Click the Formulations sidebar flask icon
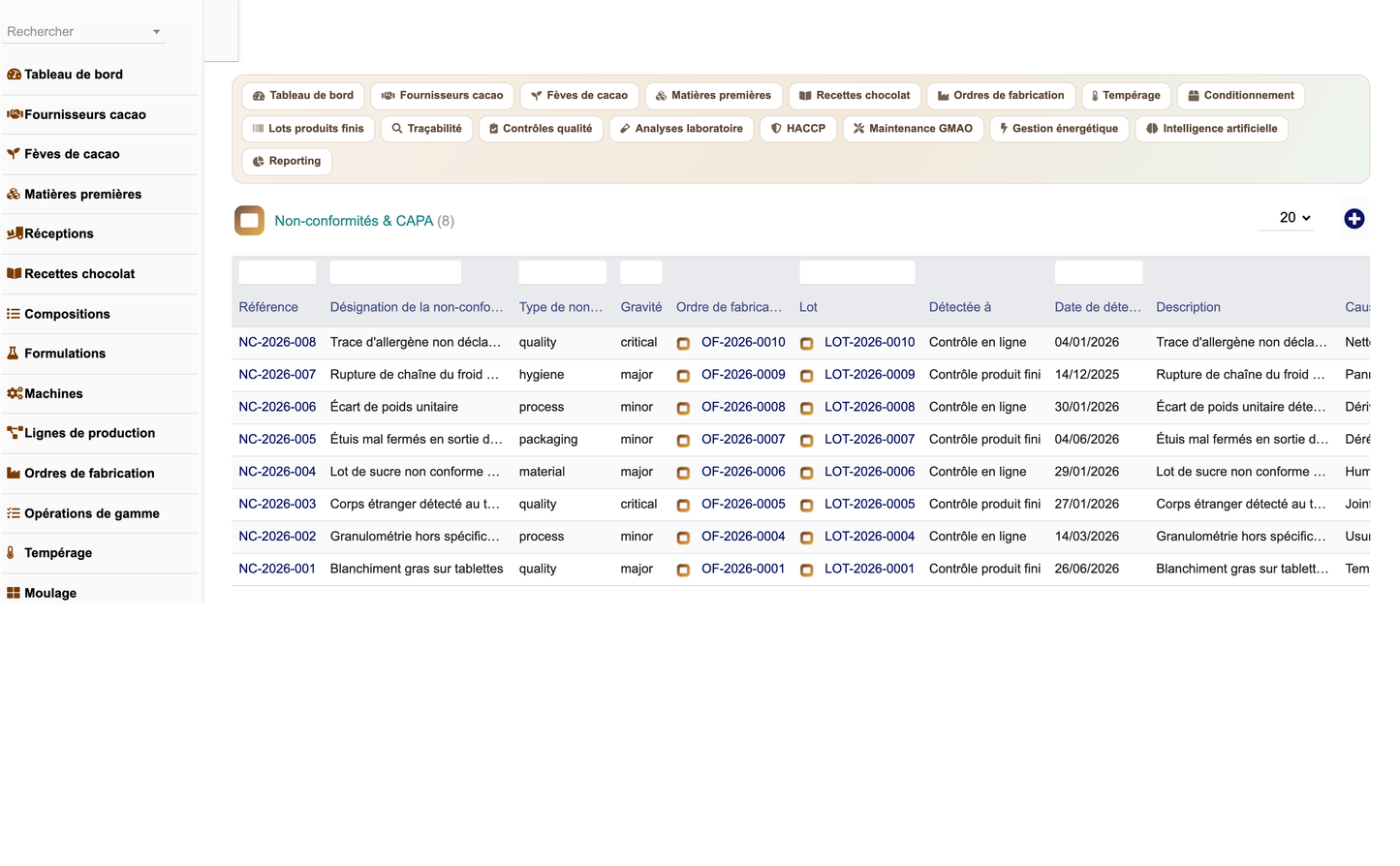1400x866 pixels. [13, 354]
